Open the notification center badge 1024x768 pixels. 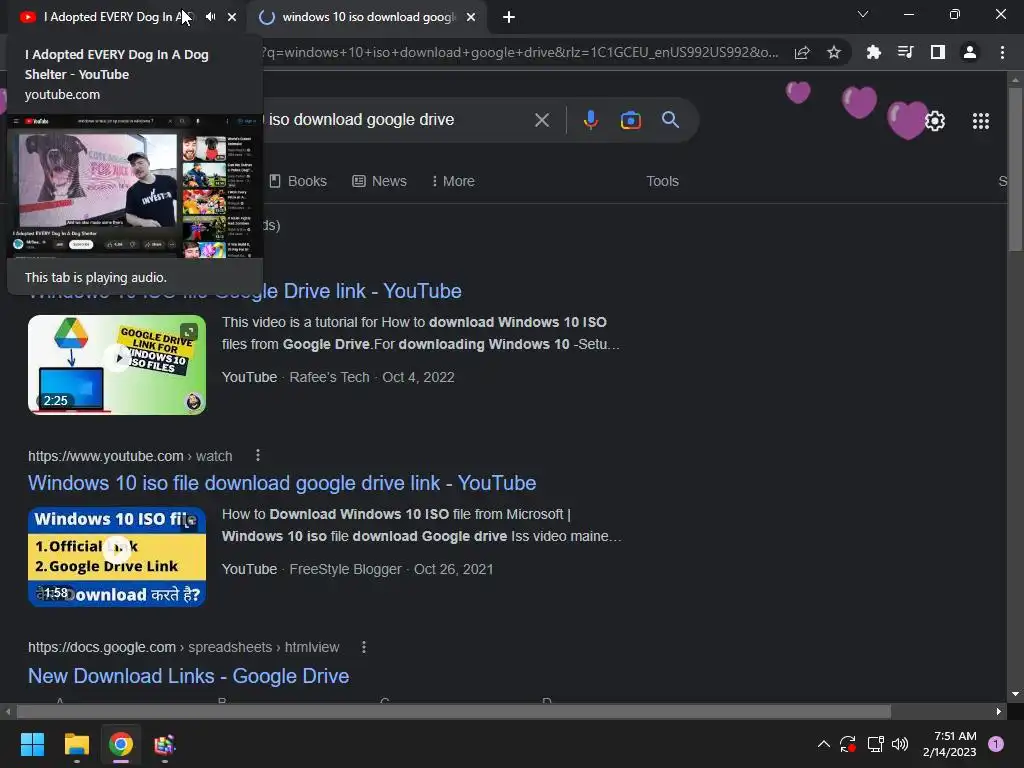click(995, 744)
